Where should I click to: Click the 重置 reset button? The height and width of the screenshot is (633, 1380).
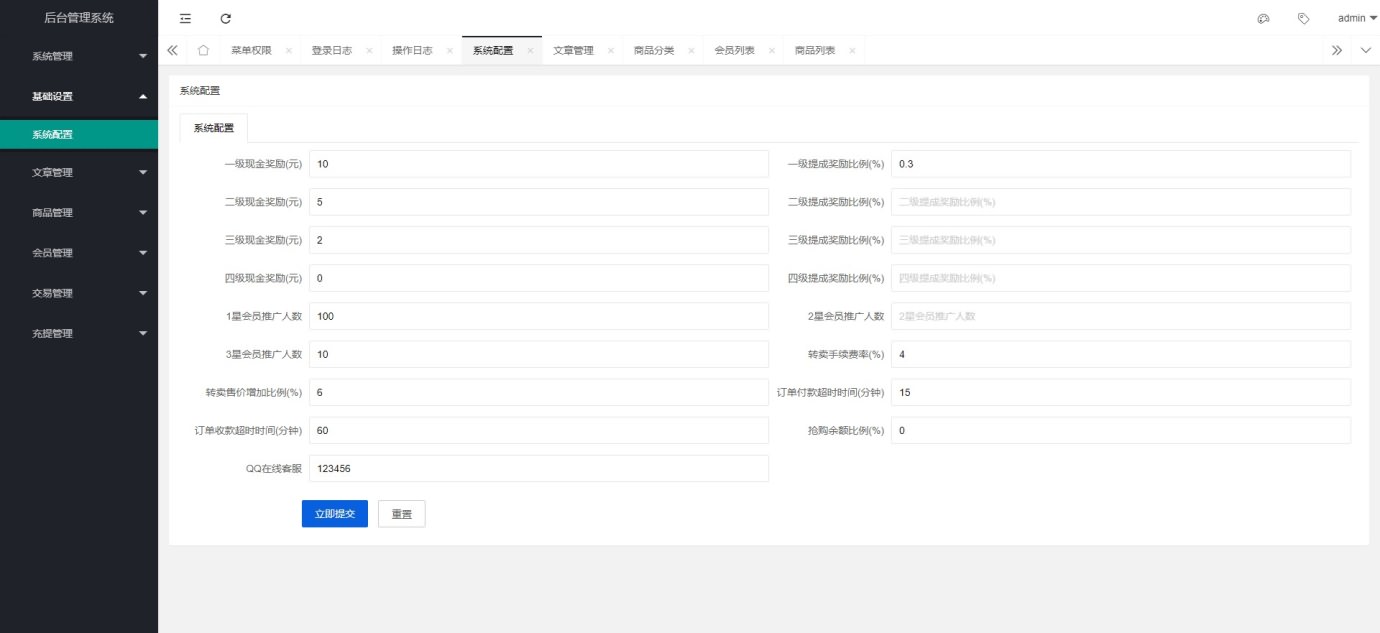(401, 514)
